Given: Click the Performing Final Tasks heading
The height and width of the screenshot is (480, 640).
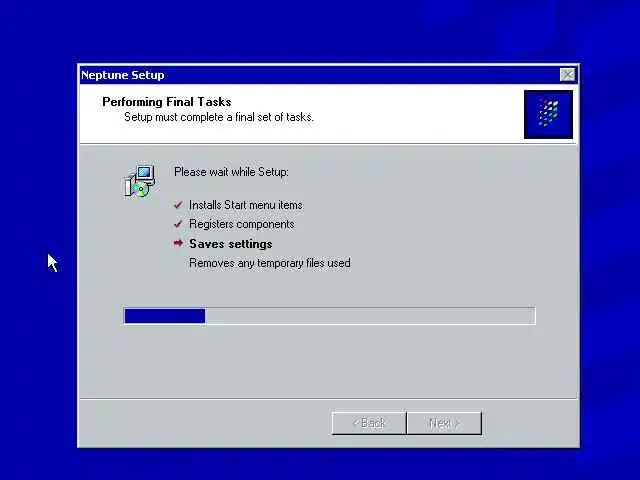Looking at the screenshot, I should click(167, 102).
